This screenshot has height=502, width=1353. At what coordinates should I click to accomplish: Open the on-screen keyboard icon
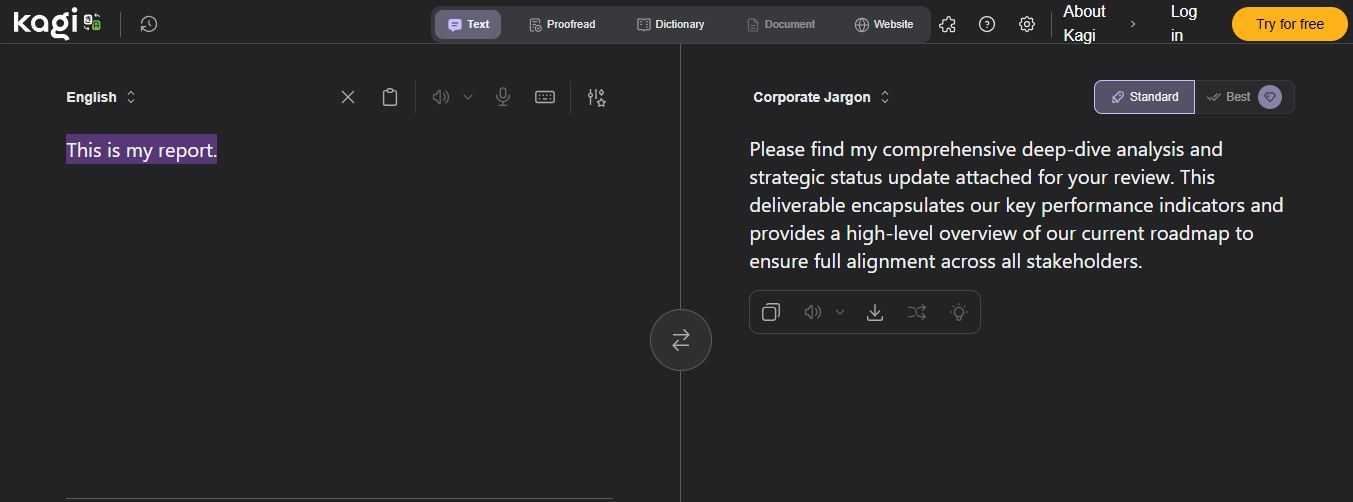pos(545,97)
